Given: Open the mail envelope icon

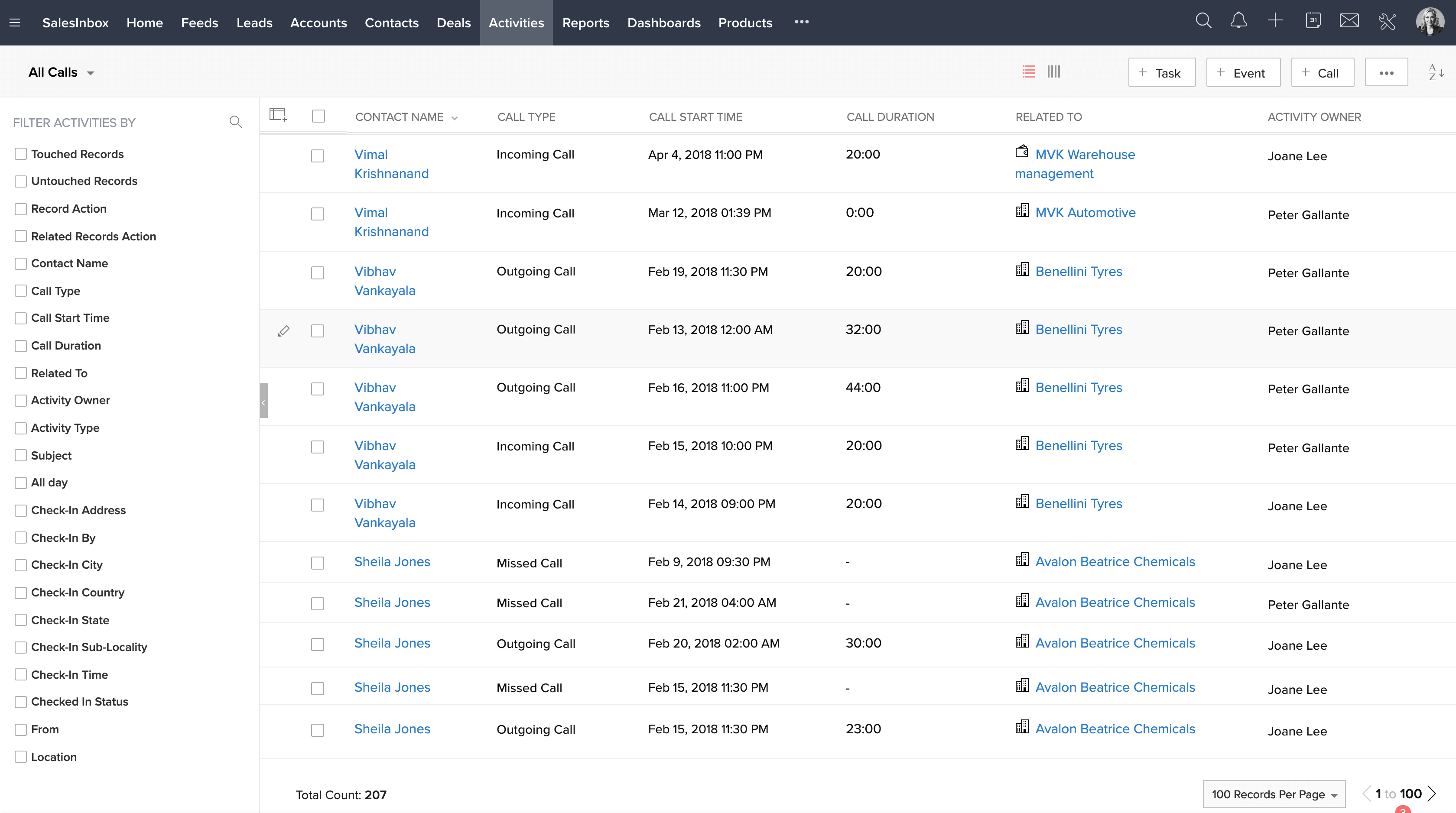Looking at the screenshot, I should (1349, 22).
